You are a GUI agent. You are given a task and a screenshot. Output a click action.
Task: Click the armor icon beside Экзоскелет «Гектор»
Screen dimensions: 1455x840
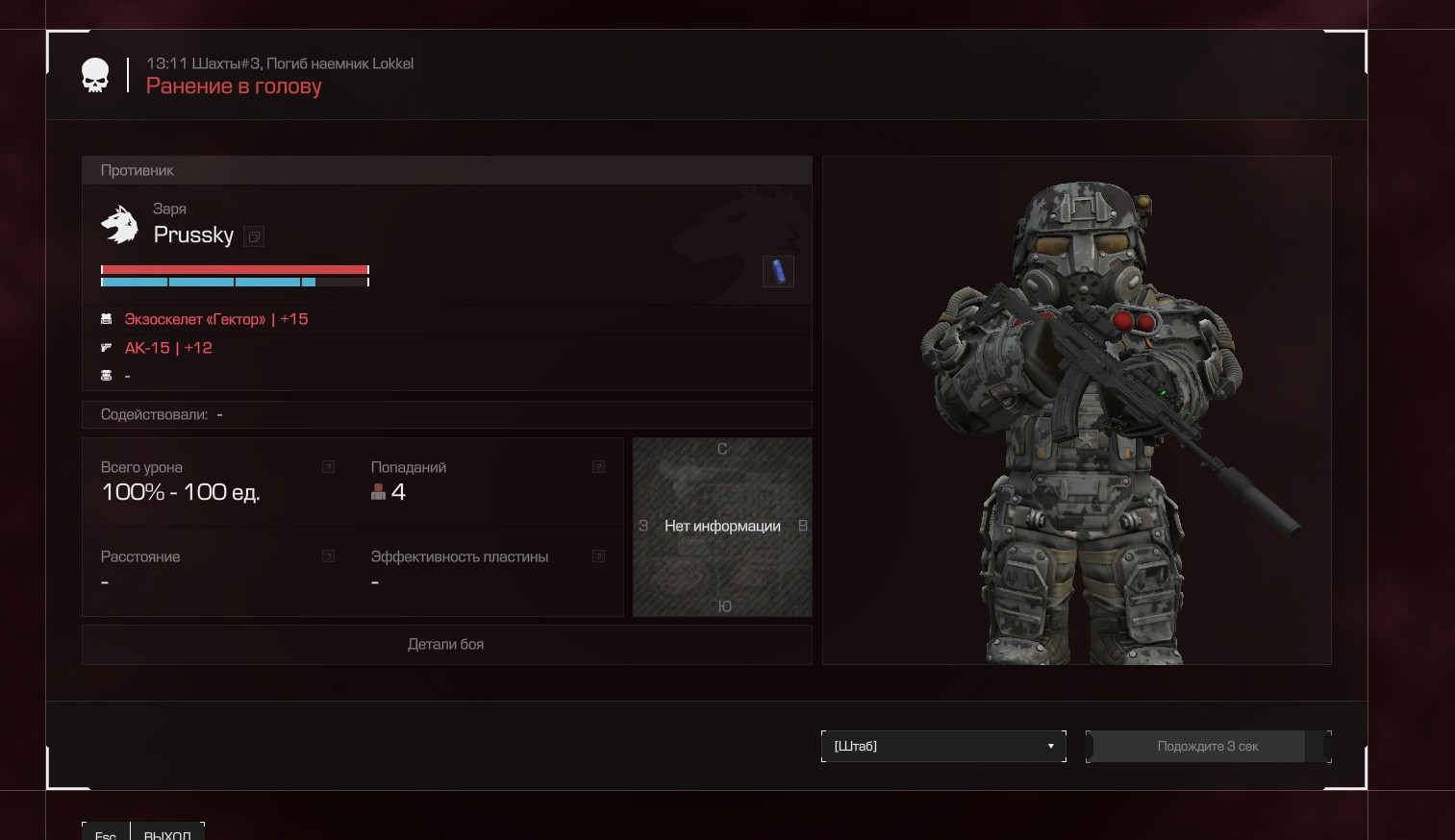(107, 319)
